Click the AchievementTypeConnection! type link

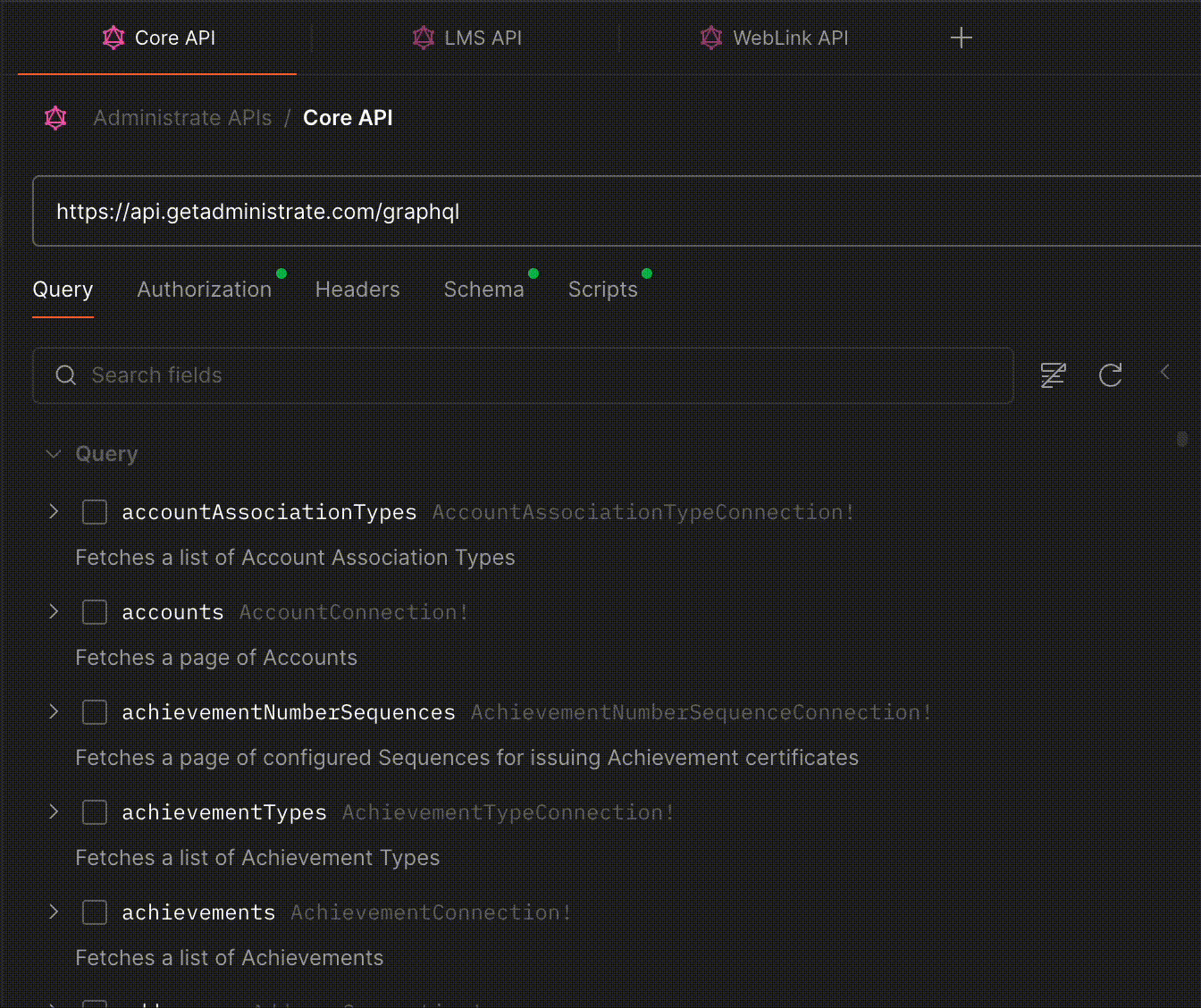[x=508, y=812]
